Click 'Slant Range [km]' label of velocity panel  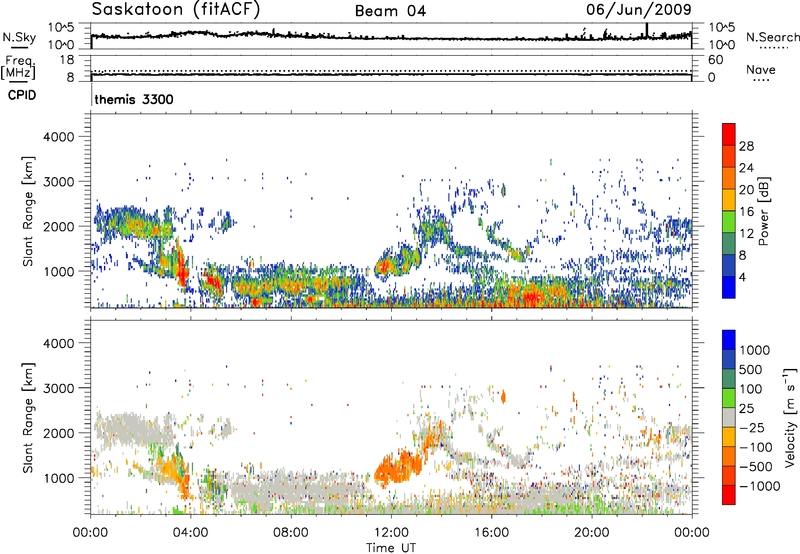(x=28, y=417)
